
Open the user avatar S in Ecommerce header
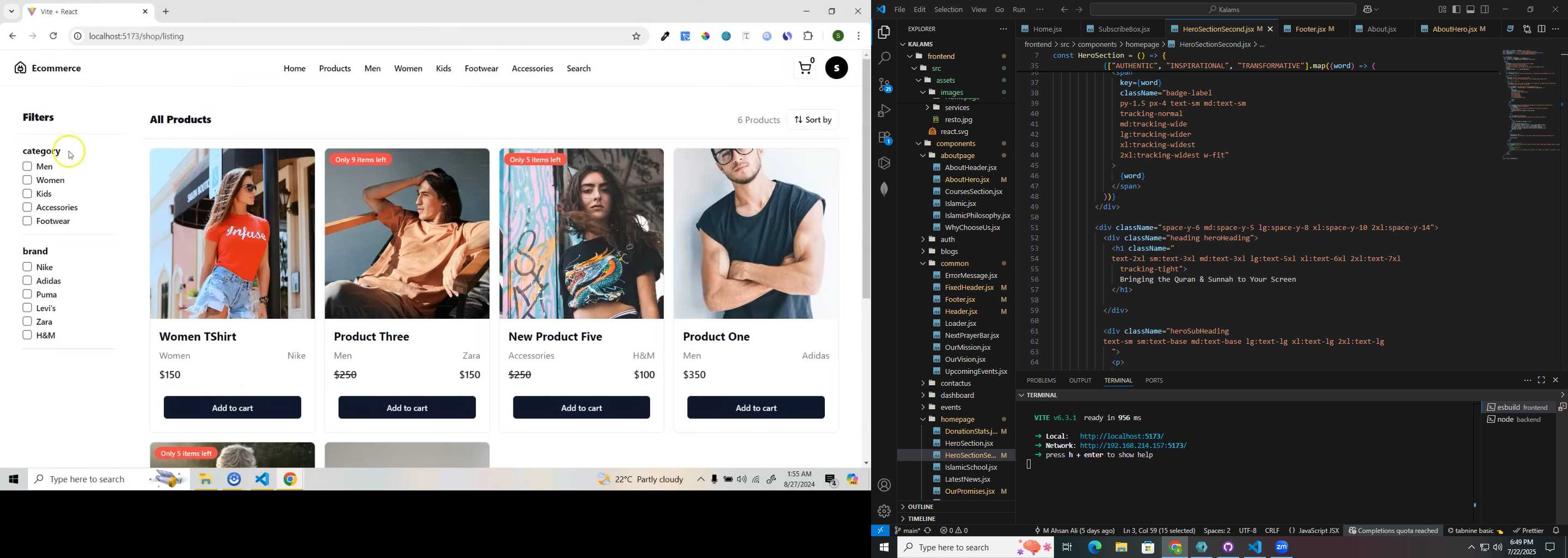point(837,68)
